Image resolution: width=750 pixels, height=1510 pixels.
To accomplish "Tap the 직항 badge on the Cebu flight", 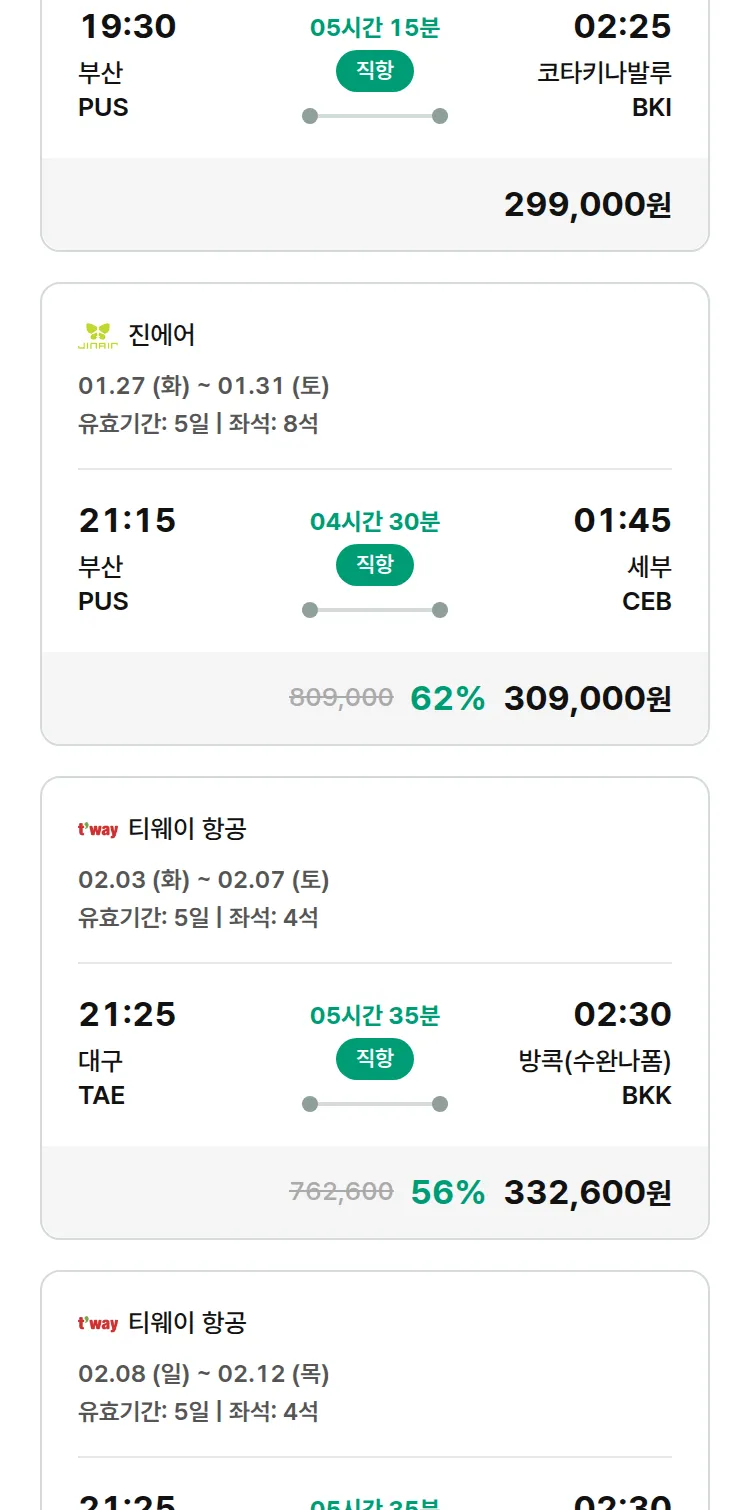I will [x=375, y=565].
